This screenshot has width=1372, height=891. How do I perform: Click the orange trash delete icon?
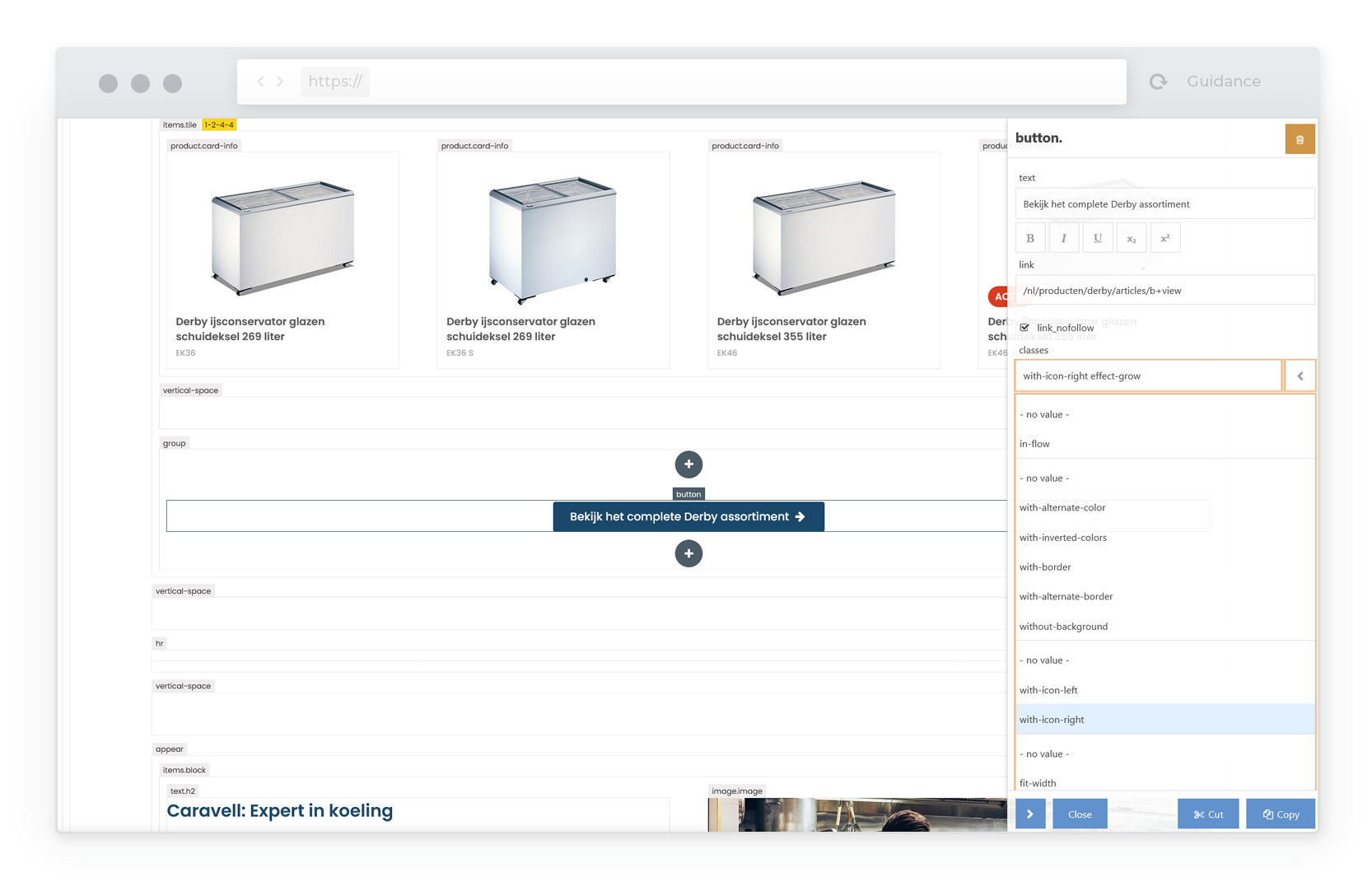pos(1300,139)
